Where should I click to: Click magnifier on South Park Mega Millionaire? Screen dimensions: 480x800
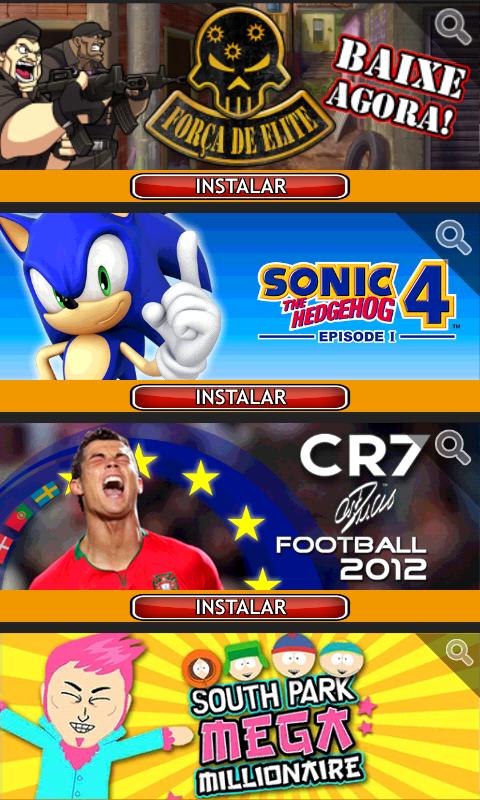pyautogui.click(x=459, y=653)
